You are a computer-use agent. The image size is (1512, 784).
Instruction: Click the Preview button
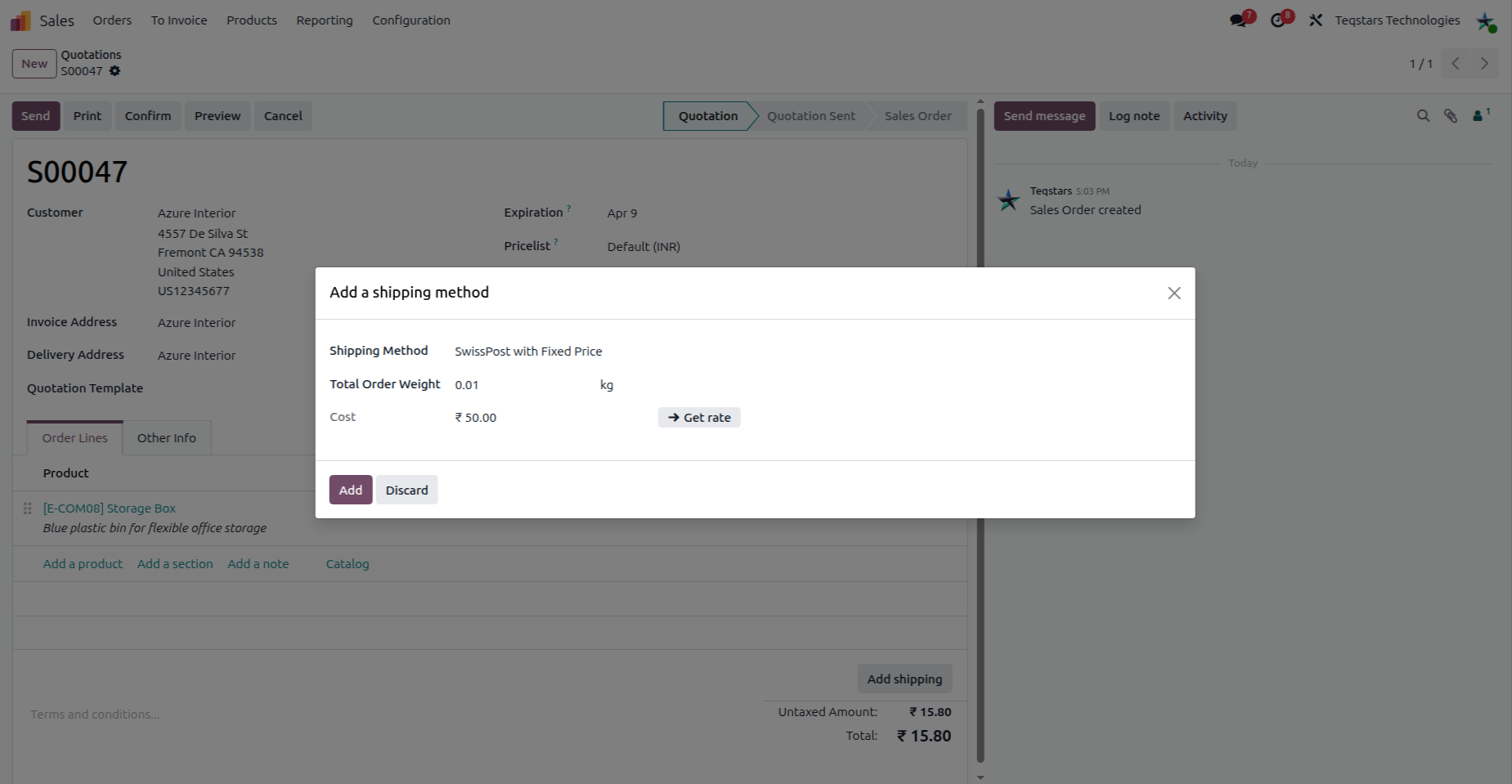(x=218, y=116)
